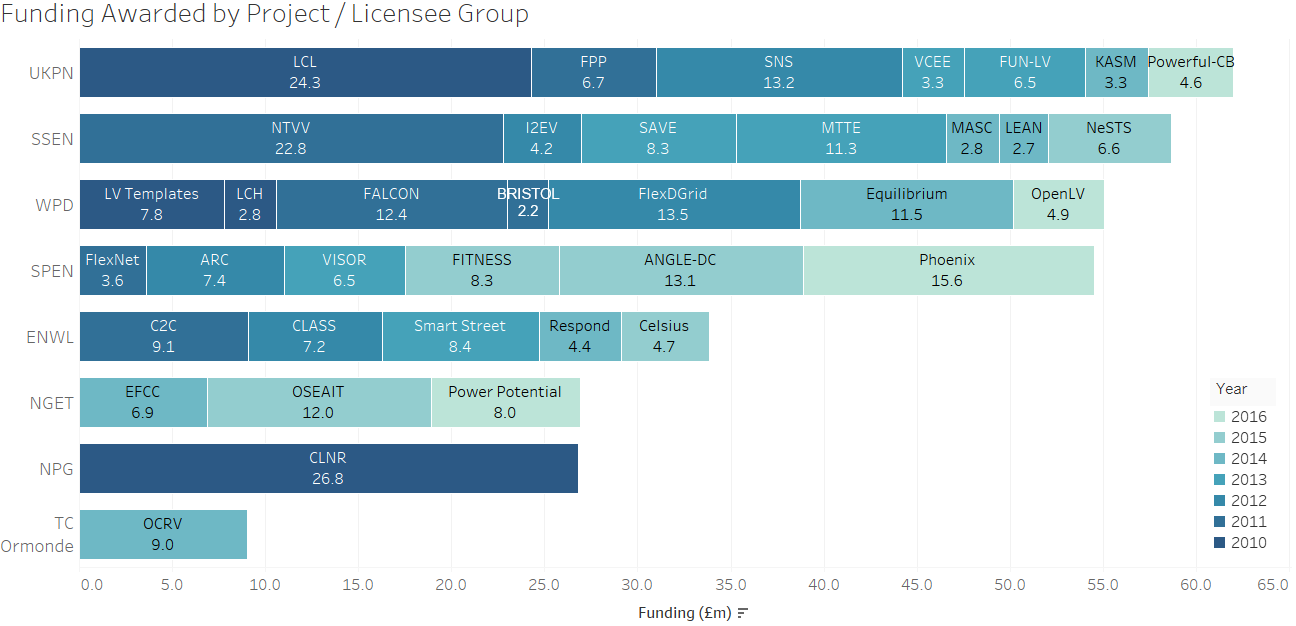This screenshot has height=626, width=1296.
Task: Select the VISOR 6.5 bar segment
Action: coord(345,270)
